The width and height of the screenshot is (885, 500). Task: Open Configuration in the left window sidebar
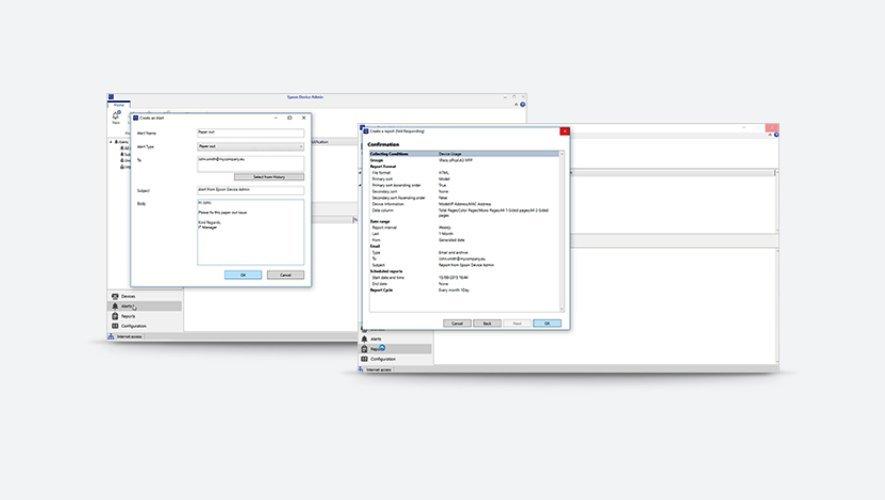coord(133,326)
